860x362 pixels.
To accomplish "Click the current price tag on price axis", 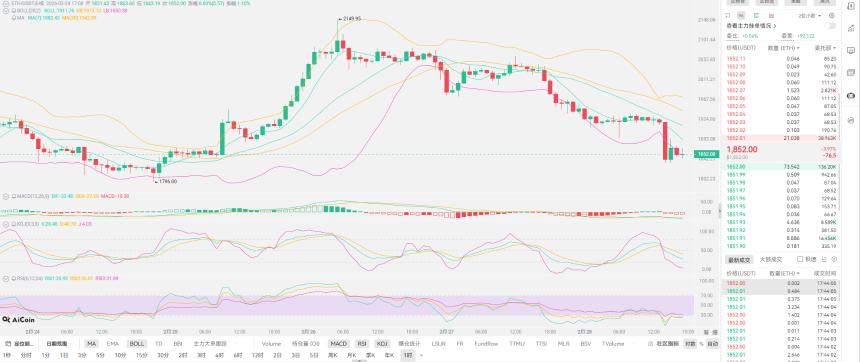I will pos(706,155).
